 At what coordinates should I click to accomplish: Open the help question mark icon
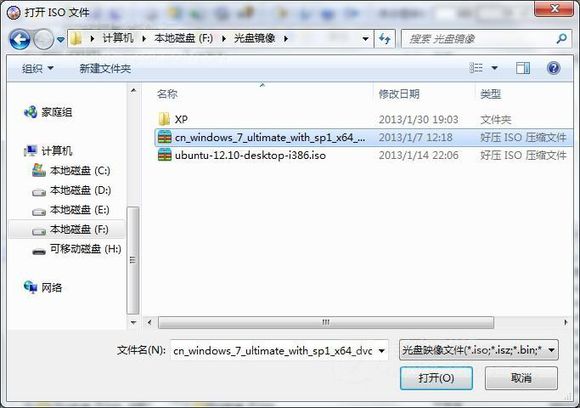(553, 68)
